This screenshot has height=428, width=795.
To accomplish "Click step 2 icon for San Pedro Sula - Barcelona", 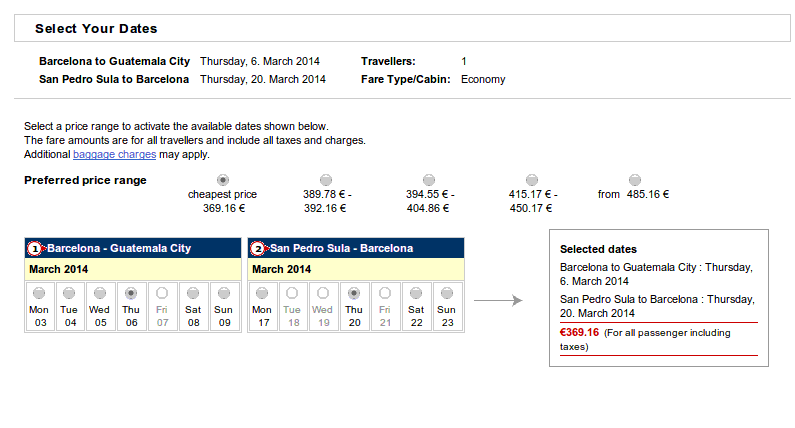I will pos(259,248).
